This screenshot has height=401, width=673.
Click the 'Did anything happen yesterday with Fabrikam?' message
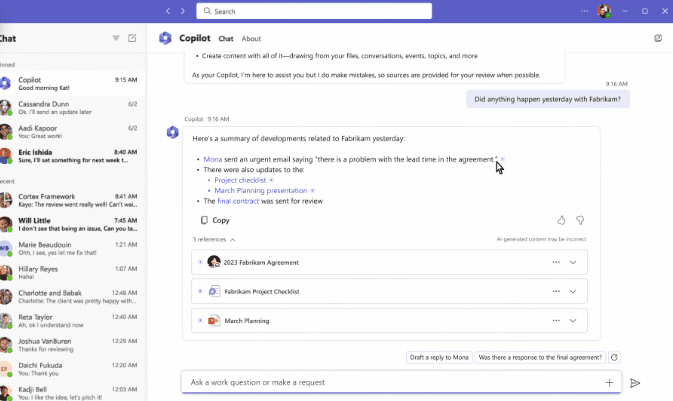(x=548, y=99)
